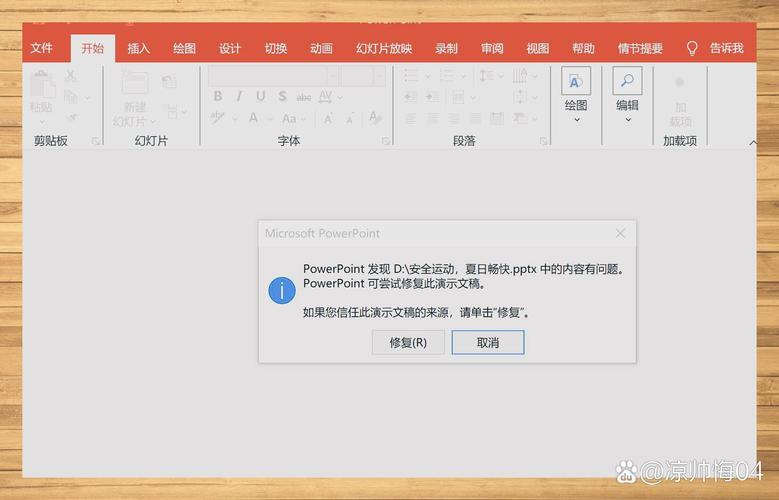Click the lightbulb 告诉我 icon
This screenshot has height=500, width=779.
tap(692, 48)
